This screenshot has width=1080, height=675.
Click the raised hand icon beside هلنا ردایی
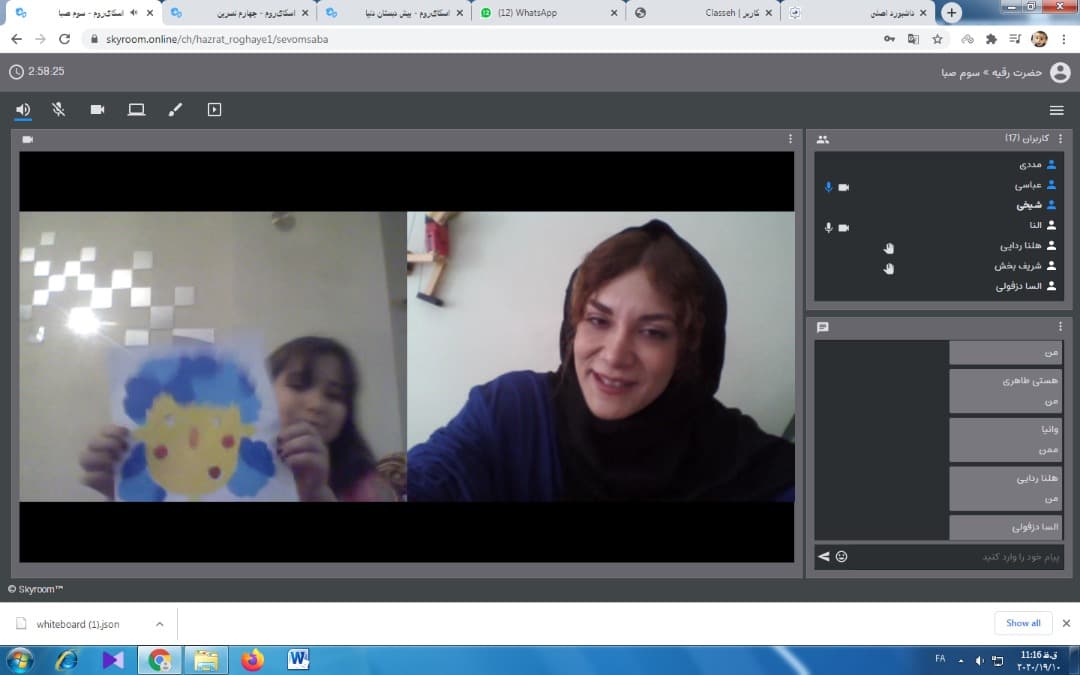pyautogui.click(x=888, y=247)
